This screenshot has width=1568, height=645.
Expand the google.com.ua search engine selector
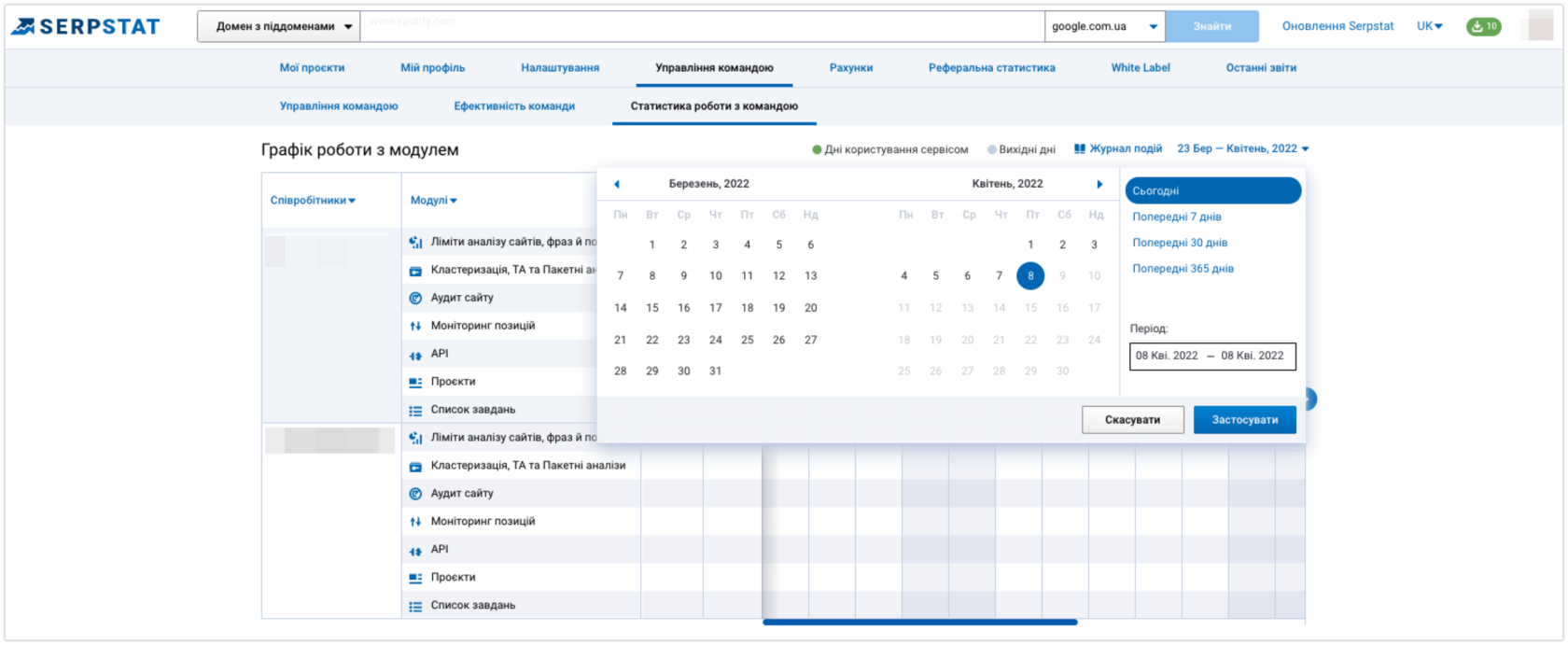click(x=1104, y=27)
